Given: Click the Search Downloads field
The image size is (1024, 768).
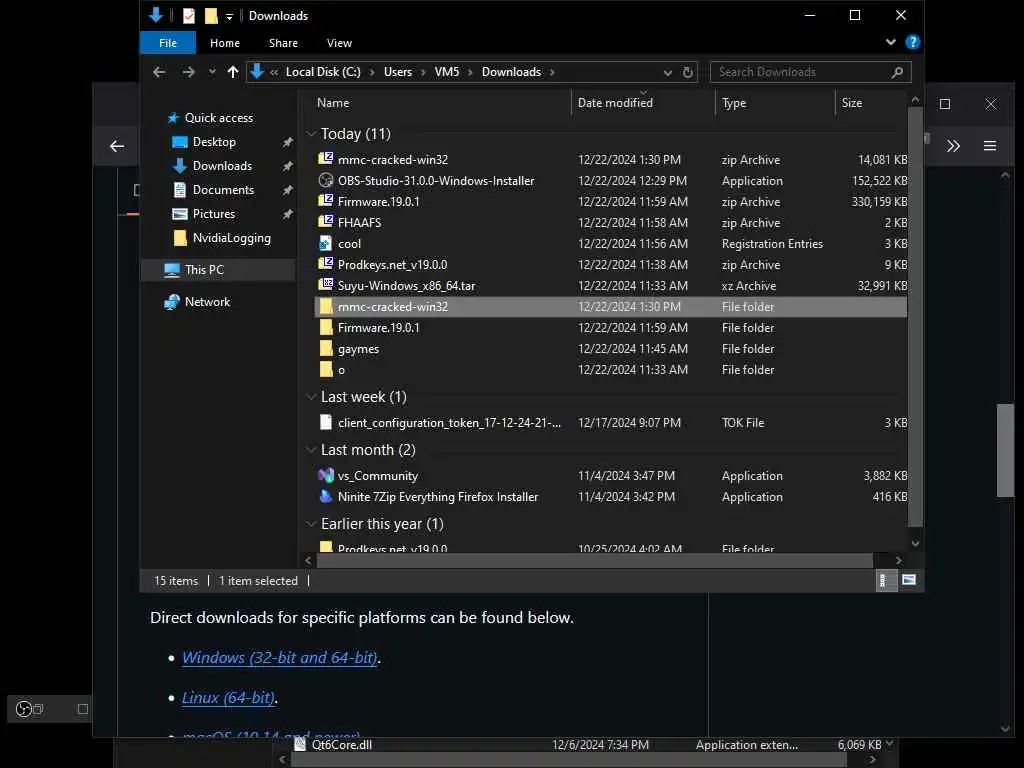Looking at the screenshot, I should tap(810, 72).
